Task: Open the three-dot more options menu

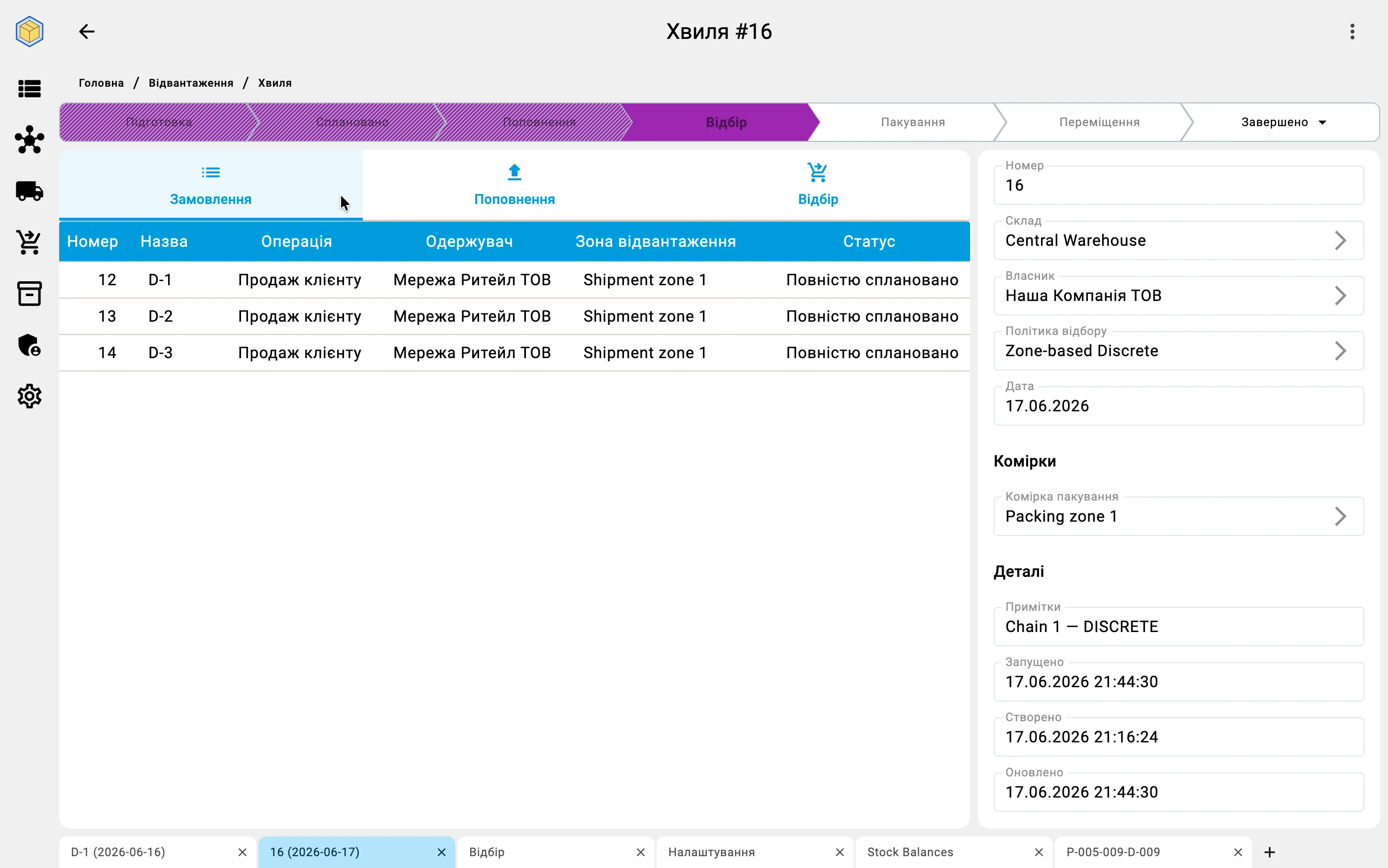Action: (1353, 32)
